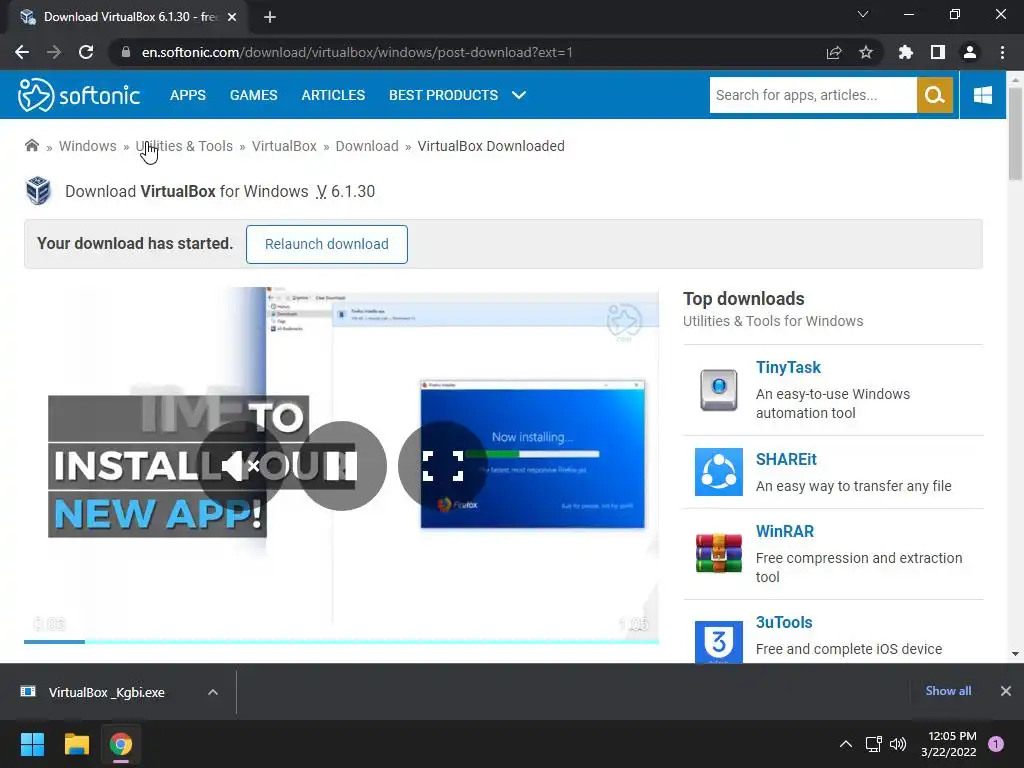Open the Articles menu
This screenshot has width=1024, height=768.
pyautogui.click(x=333, y=95)
